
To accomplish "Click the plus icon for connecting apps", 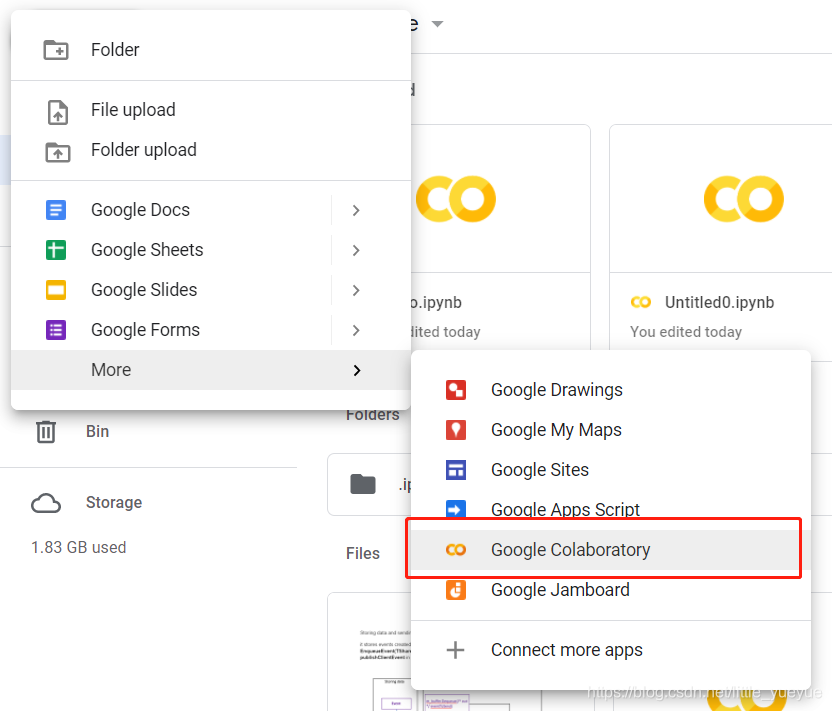I will tap(455, 650).
